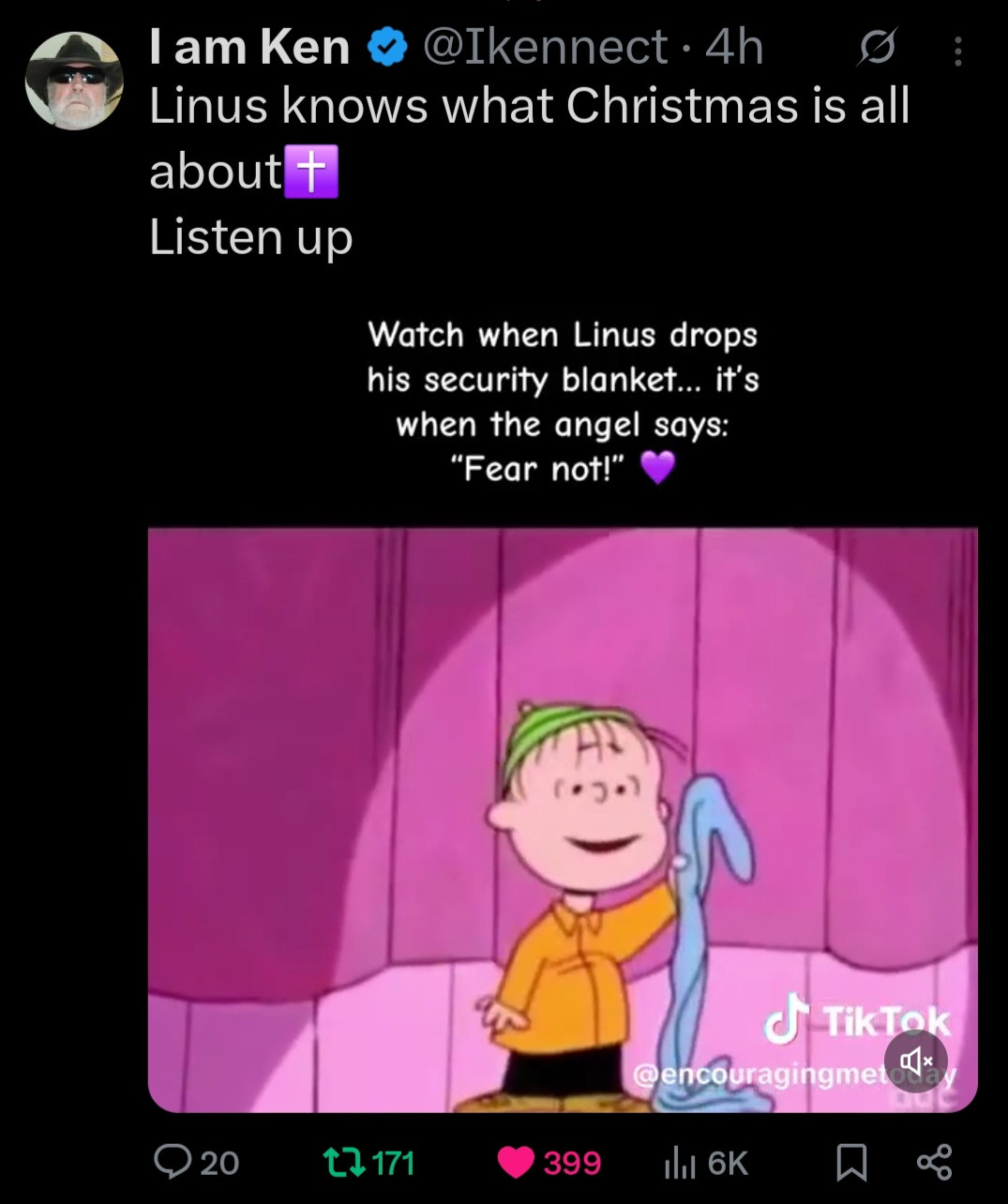Open the 4h timestamp
1008x1204 pixels.
[x=734, y=49]
